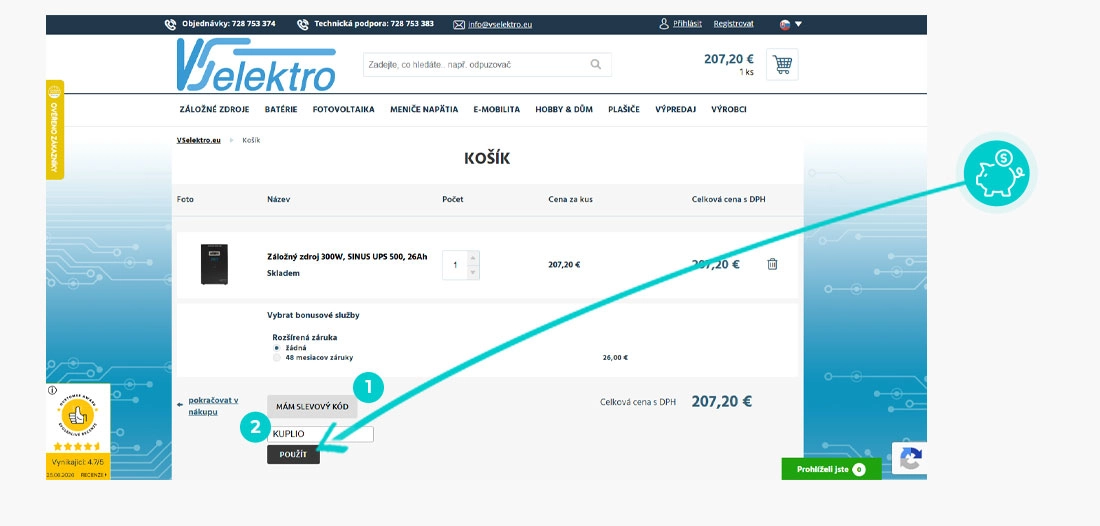Open the VÝPREDAJ menu
The height and width of the screenshot is (526, 1100).
676,109
